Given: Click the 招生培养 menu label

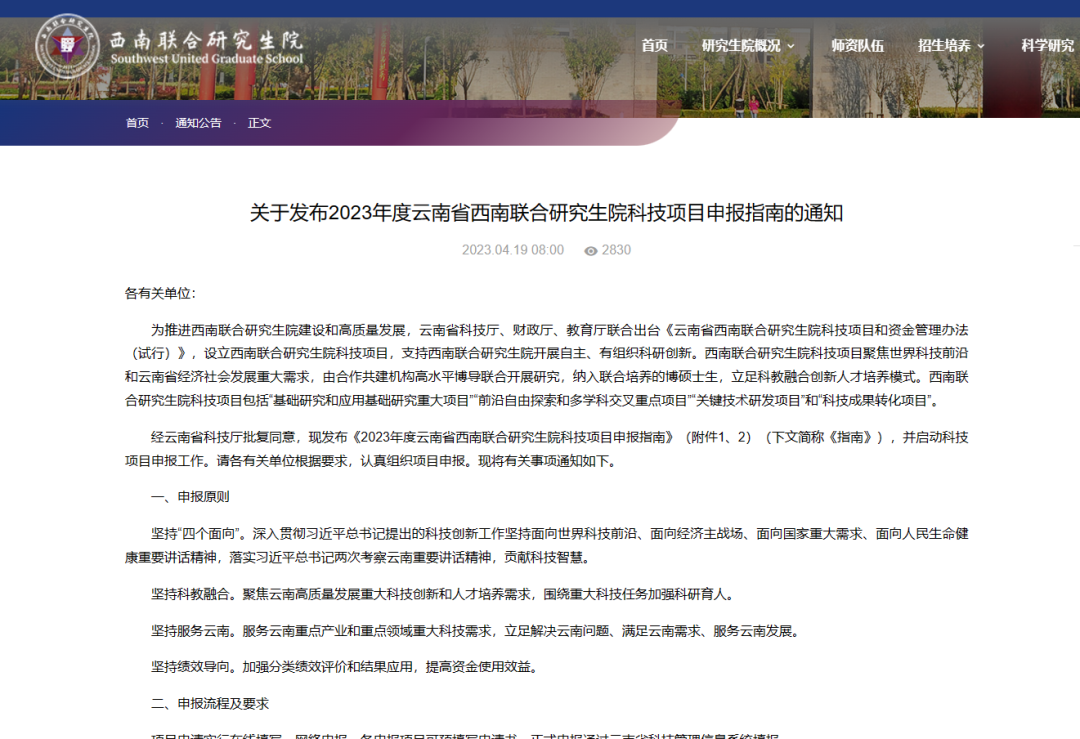Looking at the screenshot, I should click(x=944, y=46).
